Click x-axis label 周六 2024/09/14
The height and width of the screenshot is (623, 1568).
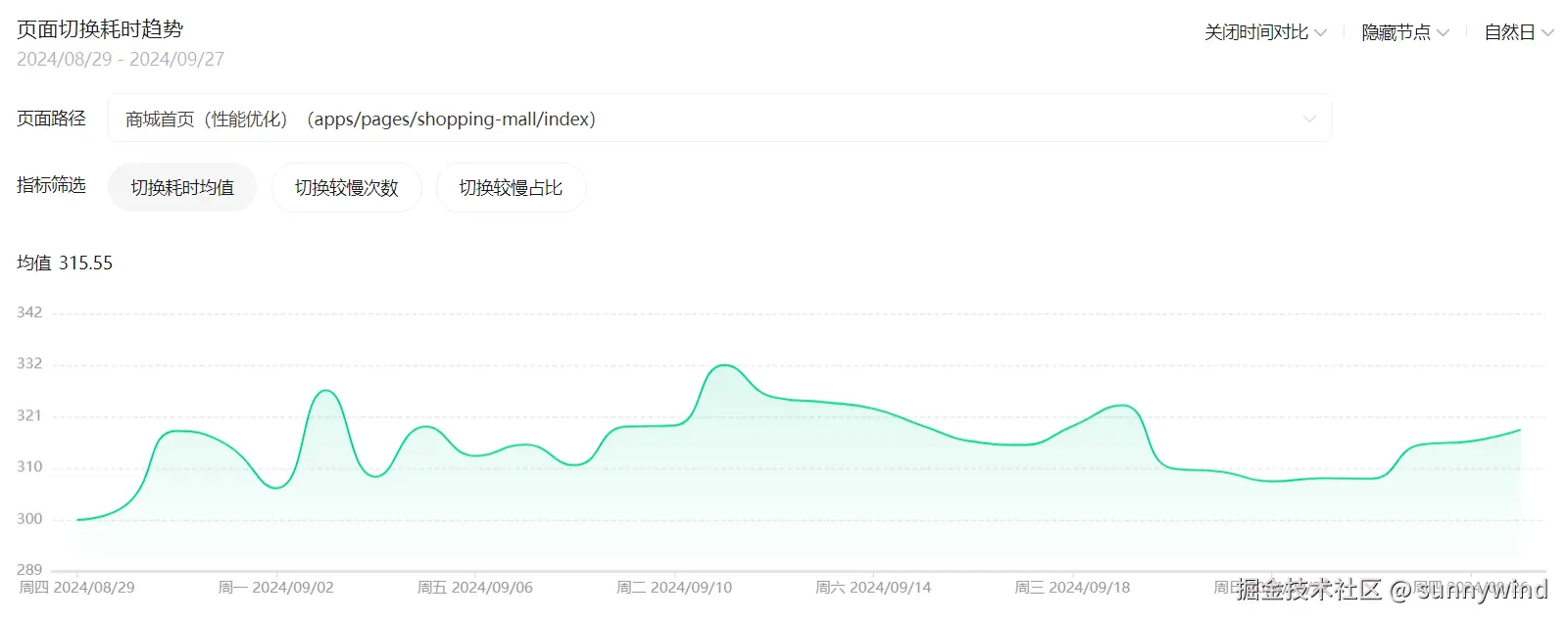tap(873, 588)
